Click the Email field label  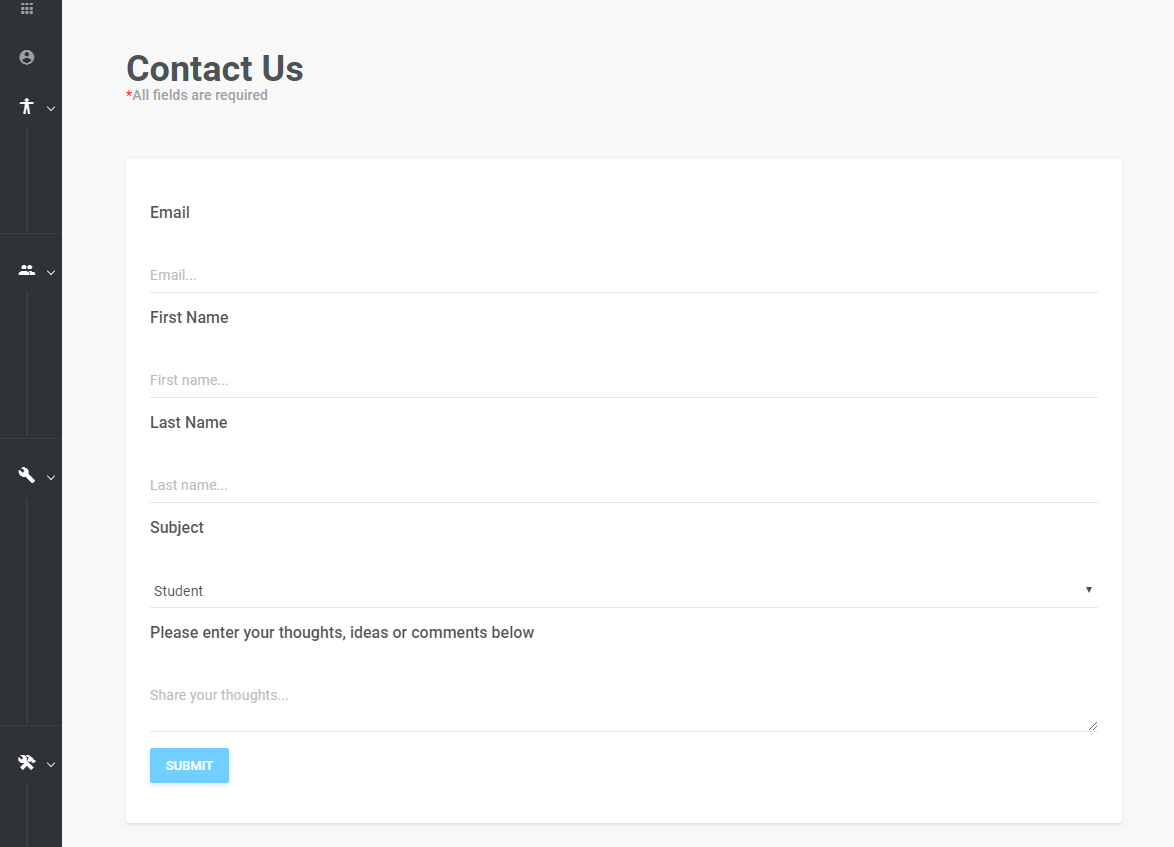pos(170,213)
